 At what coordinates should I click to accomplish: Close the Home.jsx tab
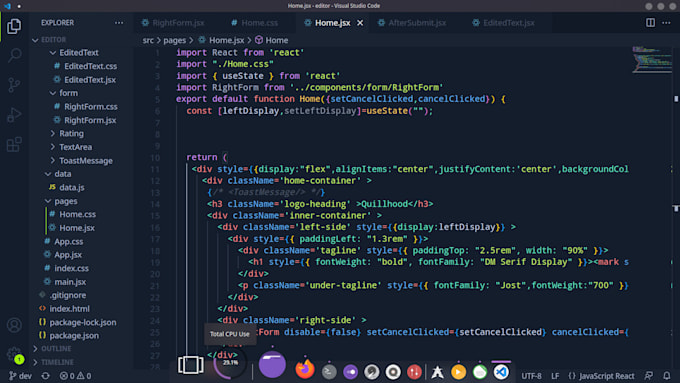(360, 23)
